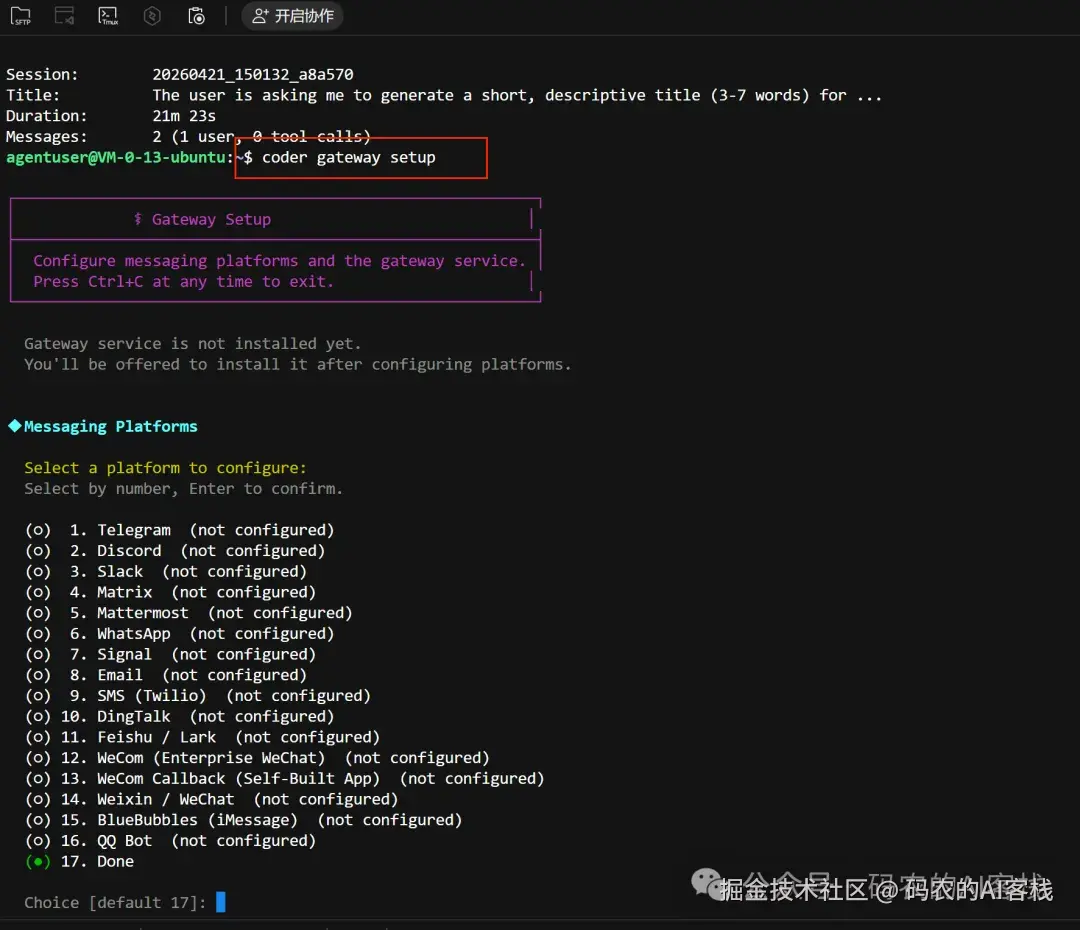Select the Discord radio option

click(38, 550)
